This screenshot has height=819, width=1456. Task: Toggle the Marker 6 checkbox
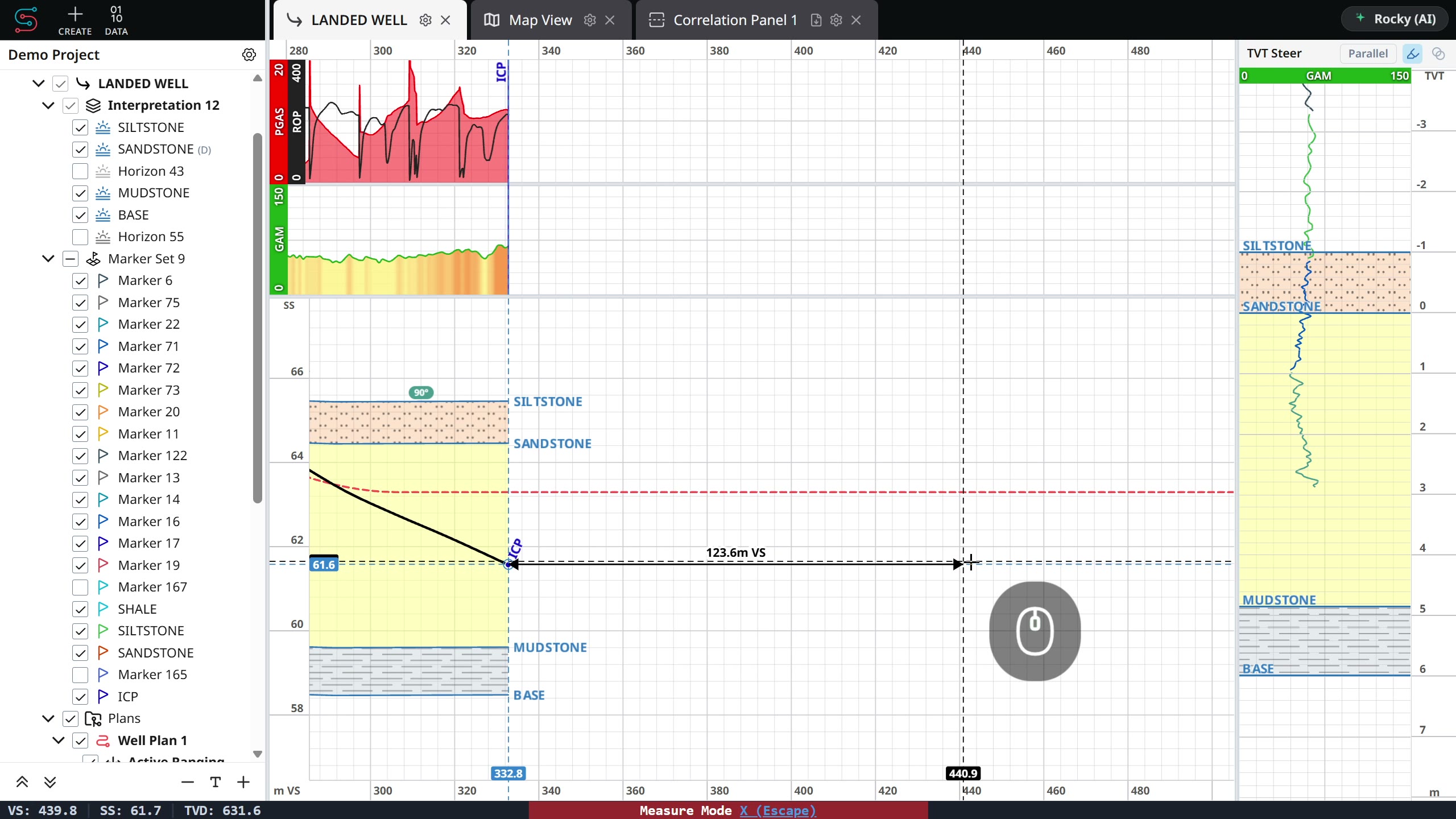[80, 281]
